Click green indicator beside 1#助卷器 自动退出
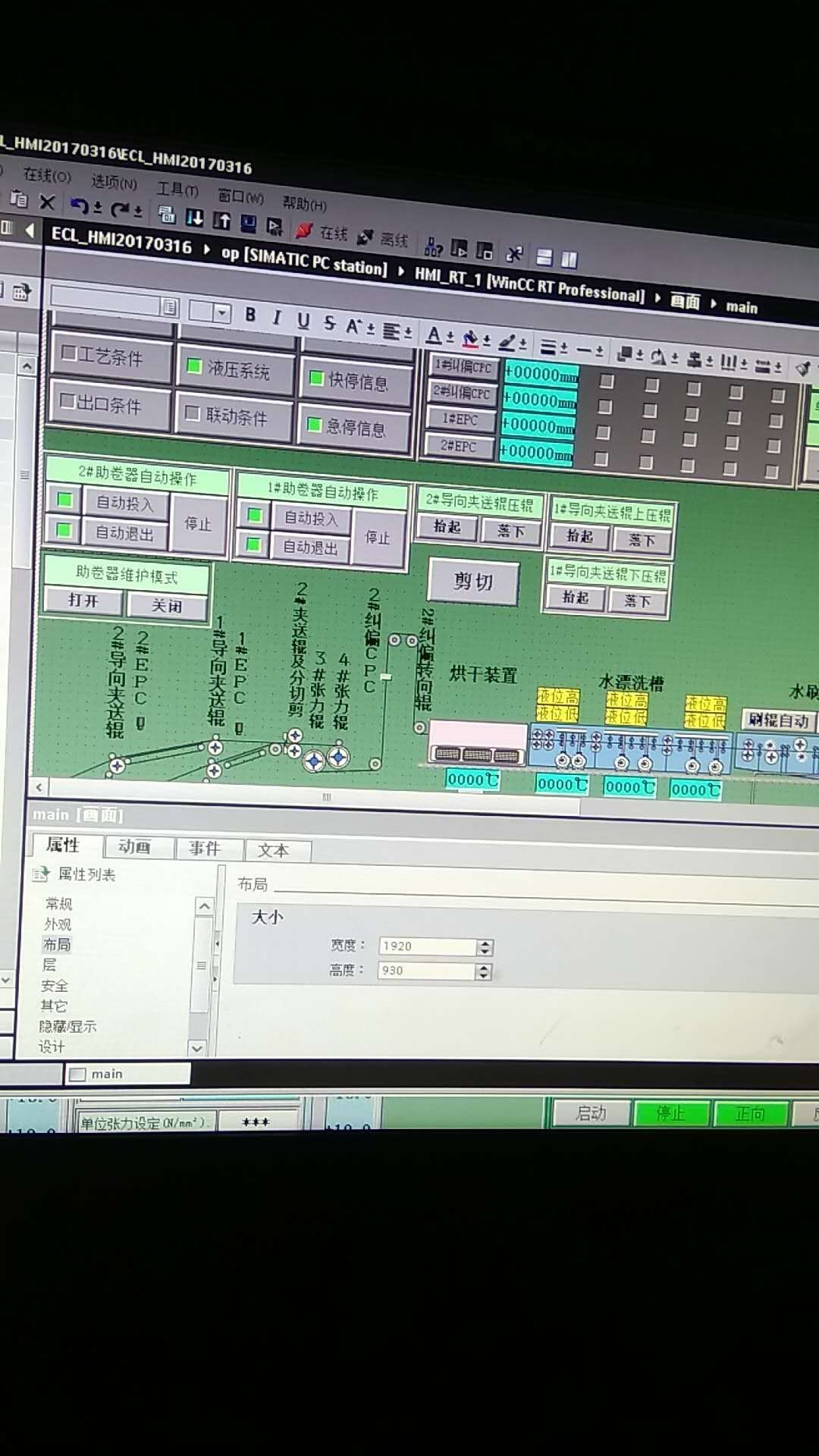 pos(254,544)
